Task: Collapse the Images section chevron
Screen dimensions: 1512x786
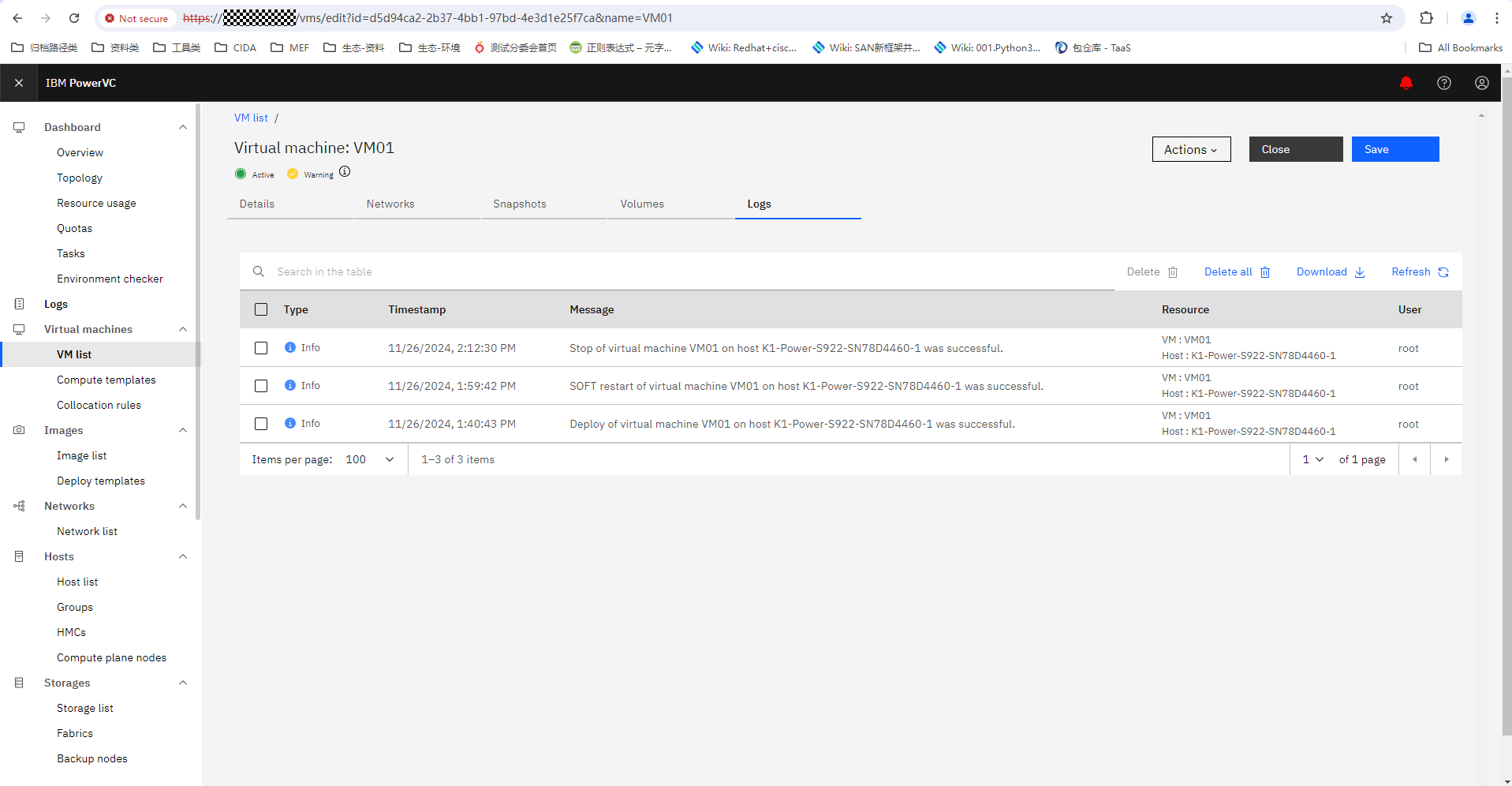Action: pyautogui.click(x=183, y=430)
